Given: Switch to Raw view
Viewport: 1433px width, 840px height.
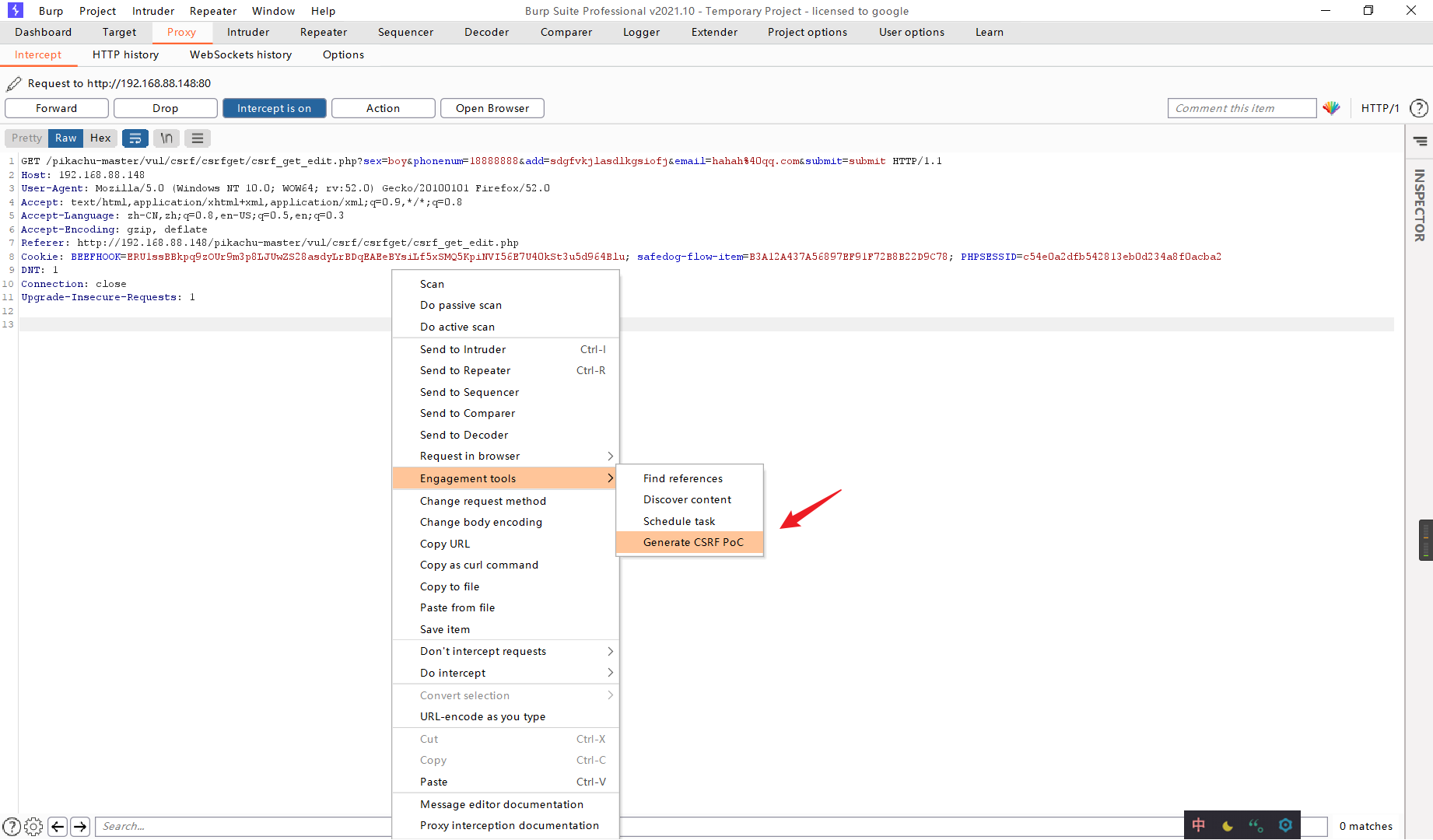Looking at the screenshot, I should pos(66,138).
